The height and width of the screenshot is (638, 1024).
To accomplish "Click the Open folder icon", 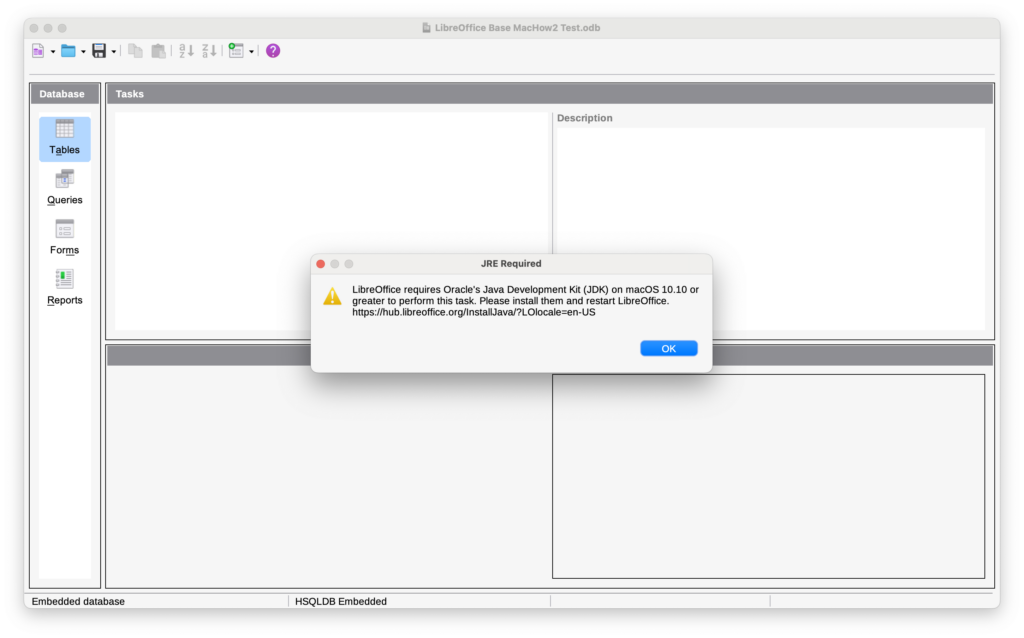I will [x=68, y=51].
